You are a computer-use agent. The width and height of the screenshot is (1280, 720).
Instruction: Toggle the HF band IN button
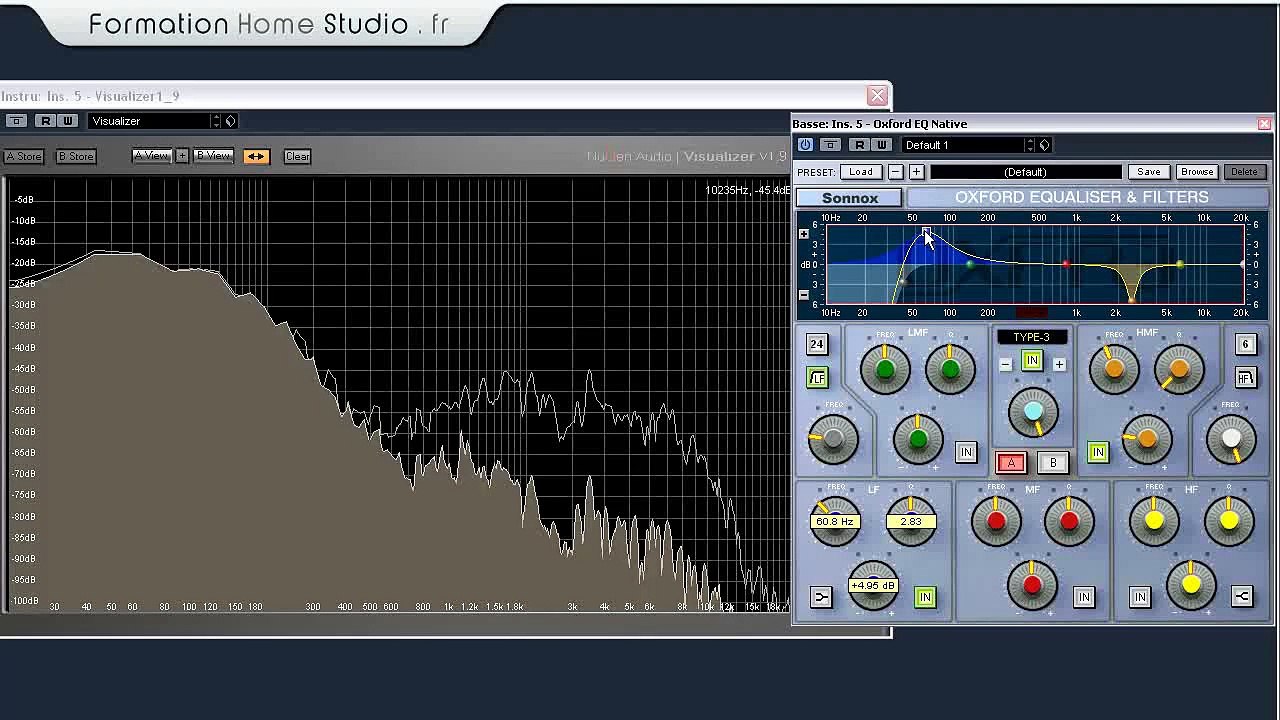click(x=1139, y=597)
